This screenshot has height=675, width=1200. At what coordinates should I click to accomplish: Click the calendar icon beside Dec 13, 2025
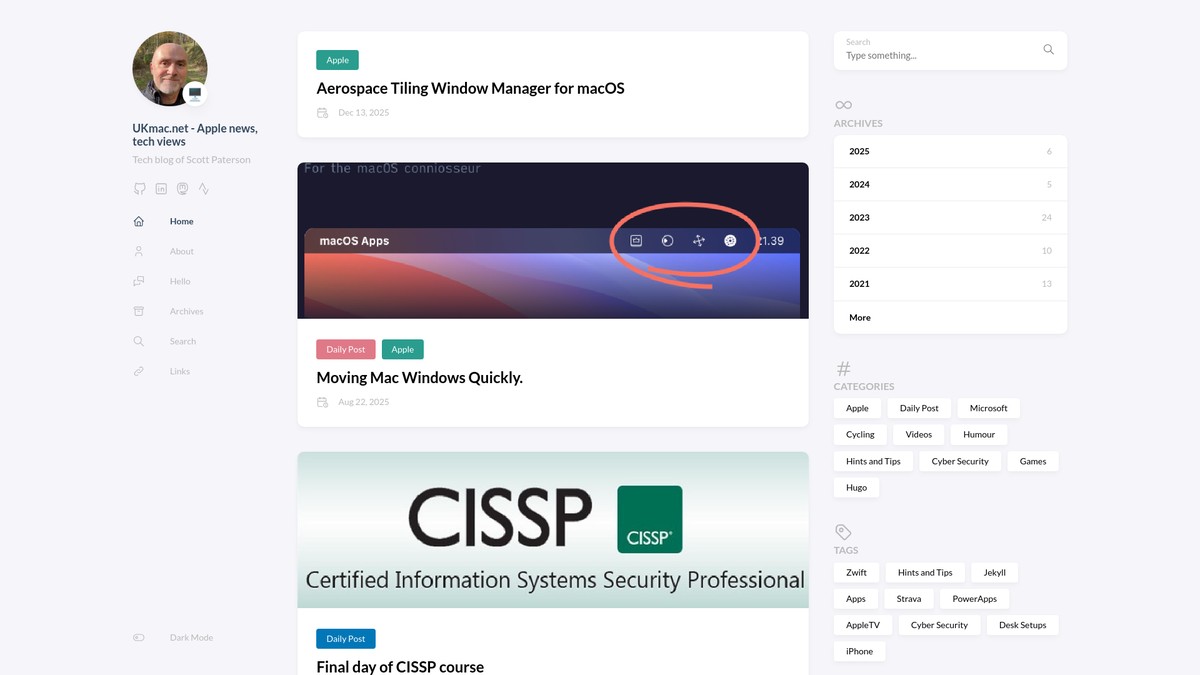(322, 113)
